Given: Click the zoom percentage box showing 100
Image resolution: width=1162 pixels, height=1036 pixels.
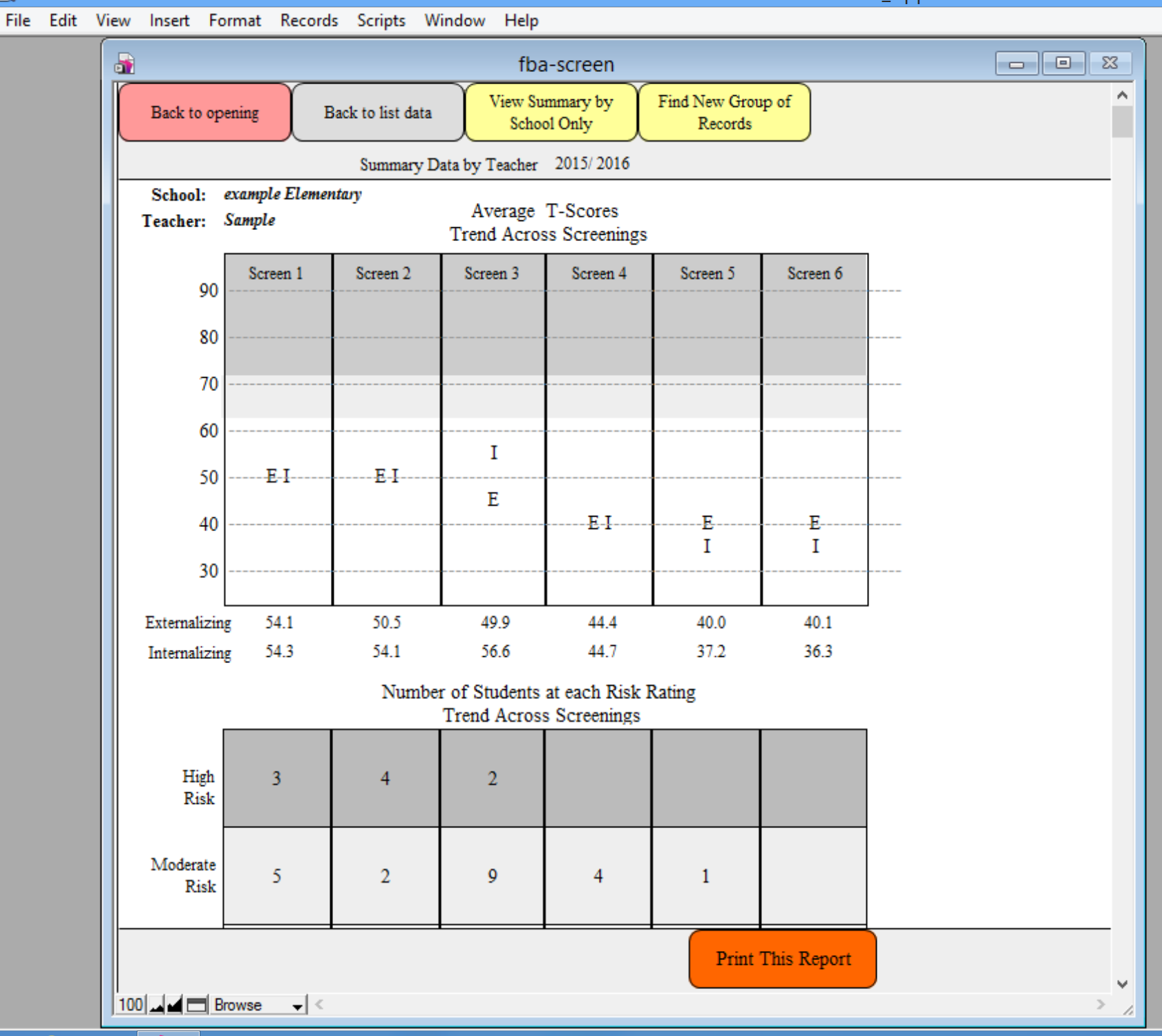Looking at the screenshot, I should tap(130, 1005).
